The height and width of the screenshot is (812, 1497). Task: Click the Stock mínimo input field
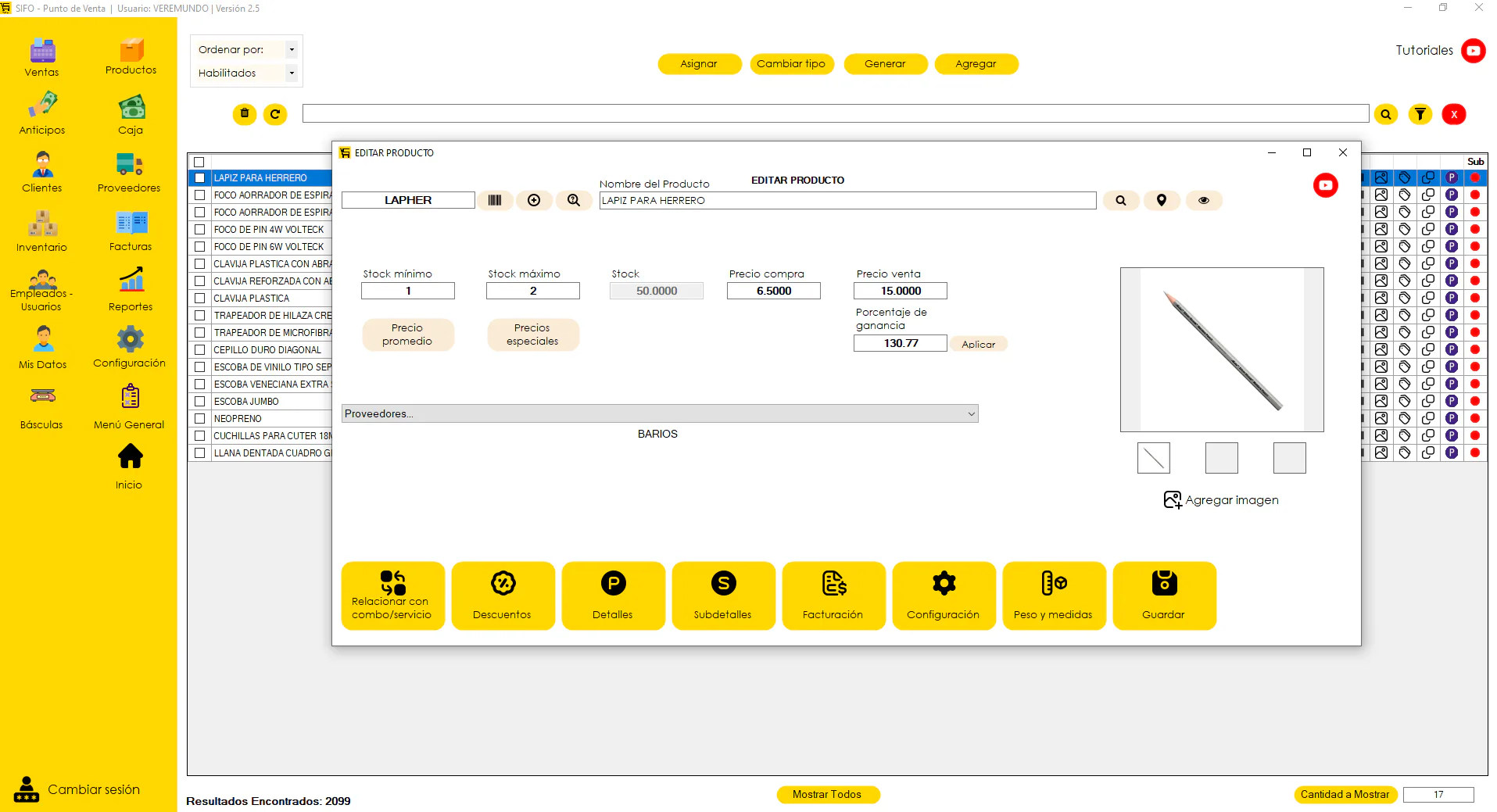pos(408,291)
